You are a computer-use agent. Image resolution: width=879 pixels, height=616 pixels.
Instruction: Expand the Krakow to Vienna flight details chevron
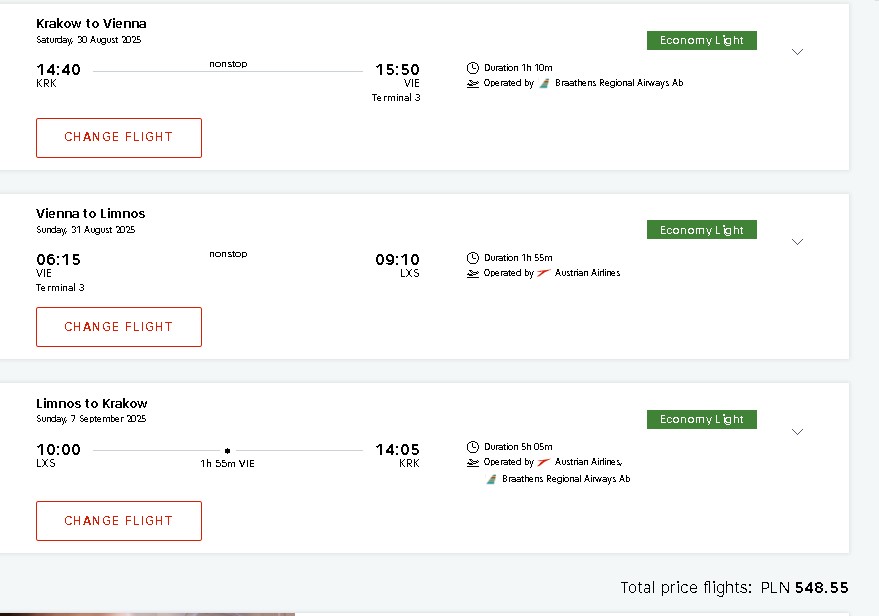pos(797,52)
